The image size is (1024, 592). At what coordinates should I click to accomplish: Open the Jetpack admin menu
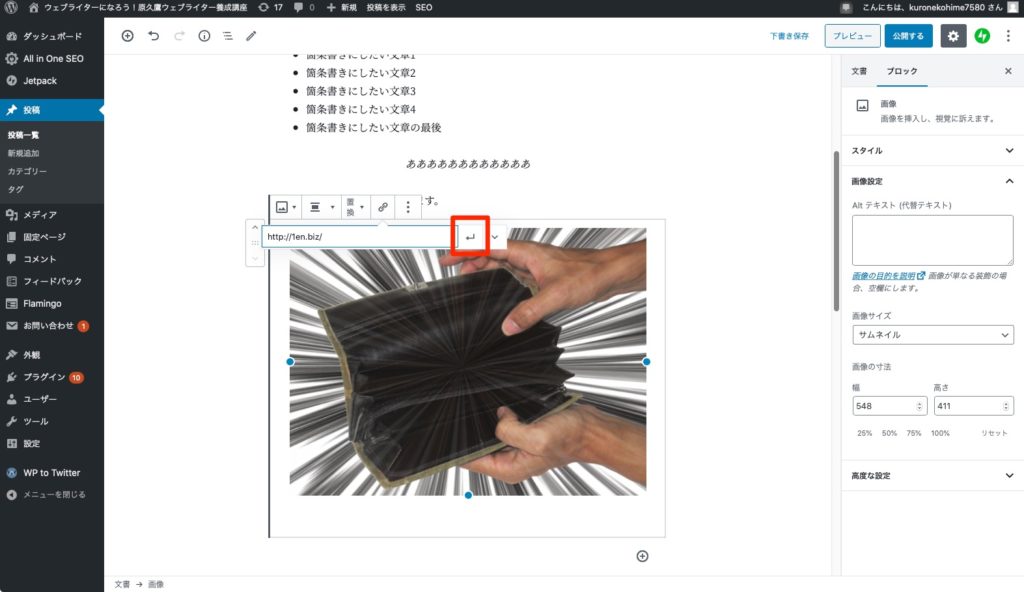coord(52,80)
